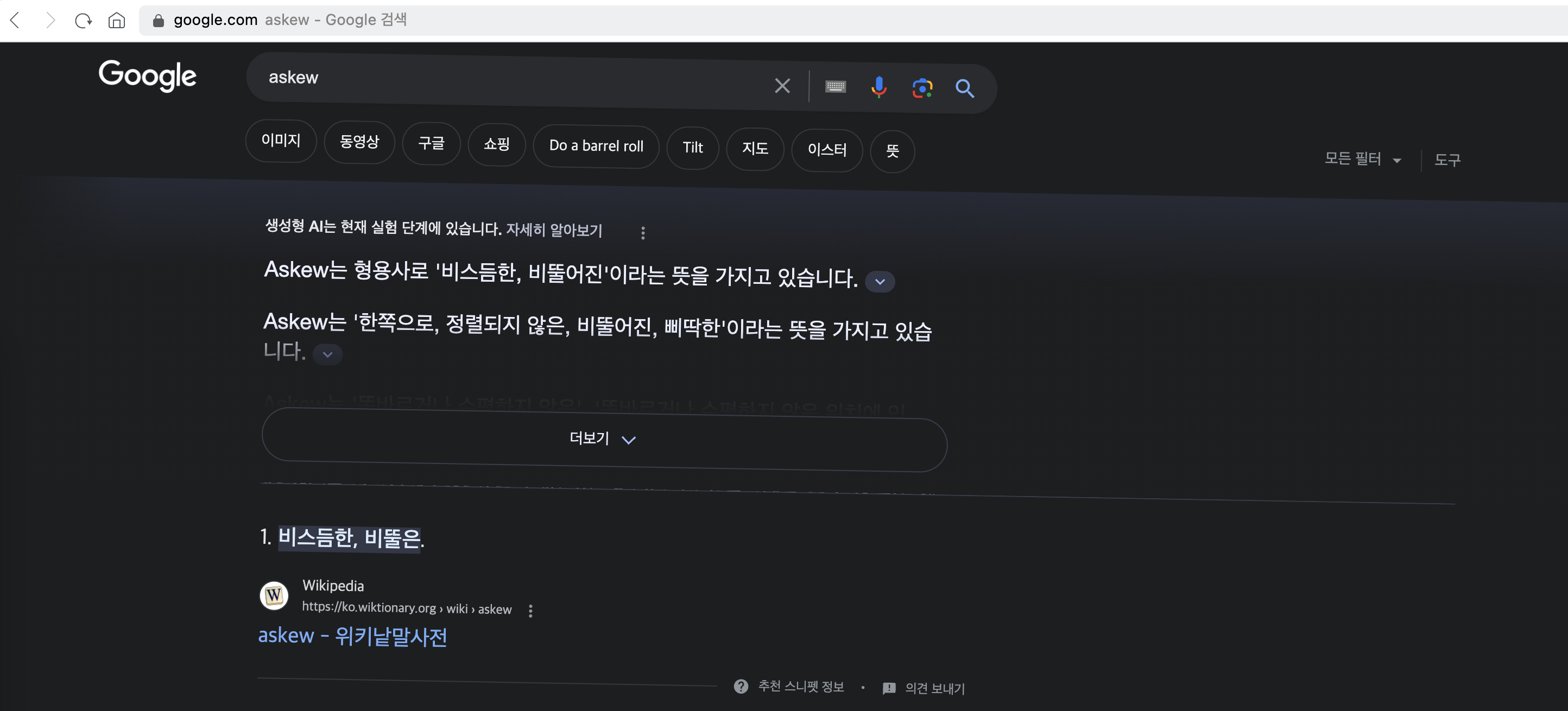Click 의견 보내기 feedback link
Screen dimensions: 1568x711
pos(935,688)
